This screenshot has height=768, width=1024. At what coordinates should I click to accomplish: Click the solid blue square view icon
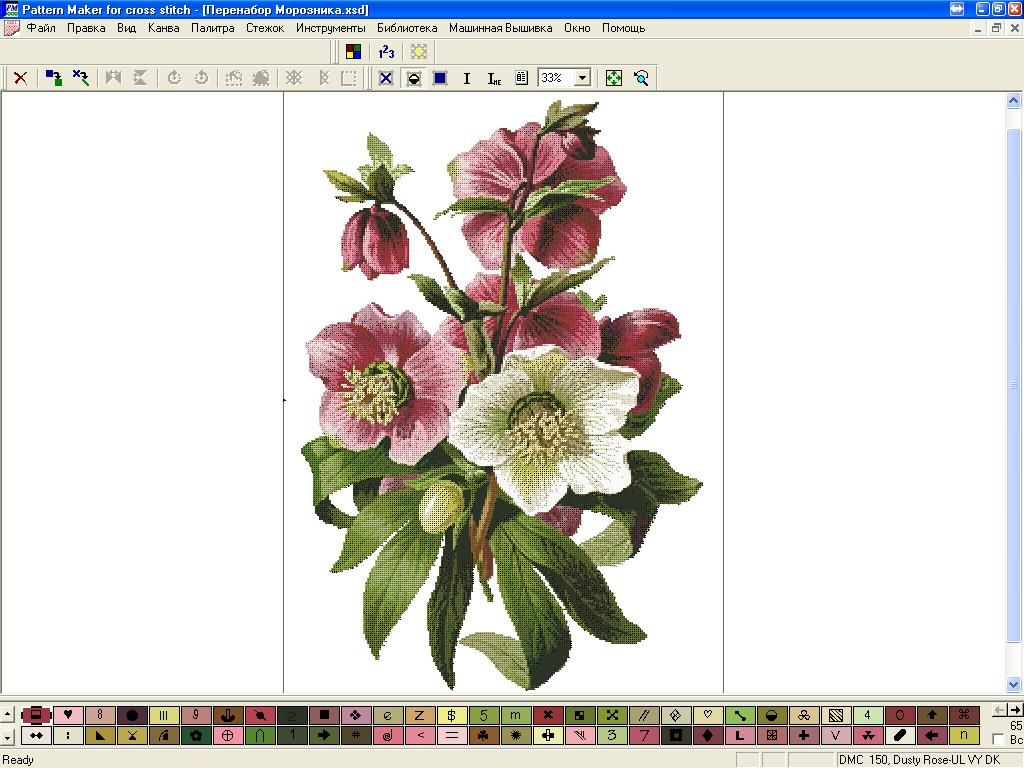click(440, 78)
